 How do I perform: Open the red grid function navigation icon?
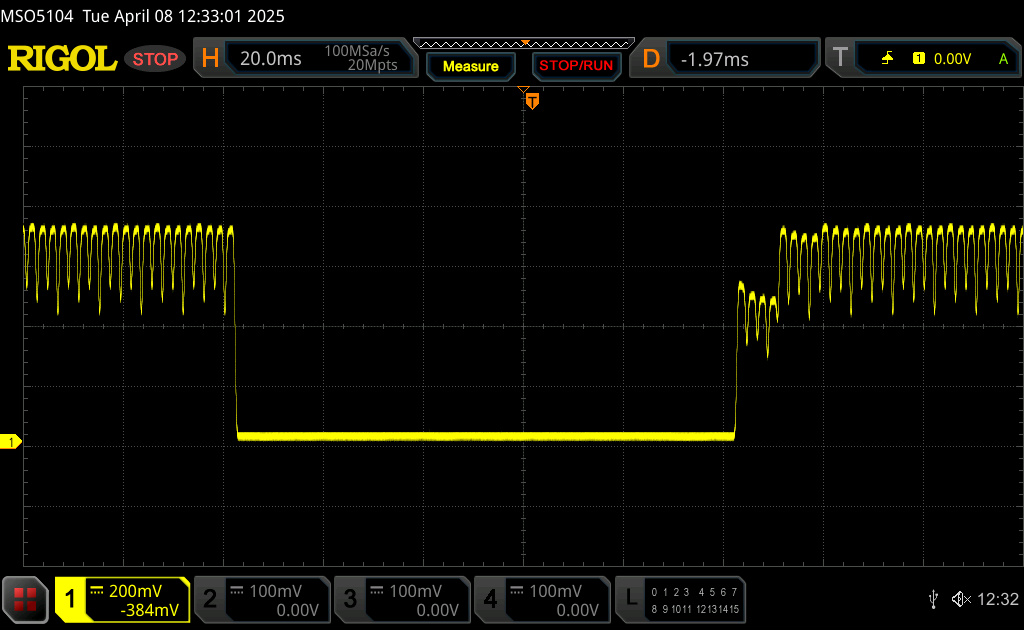(x=26, y=599)
